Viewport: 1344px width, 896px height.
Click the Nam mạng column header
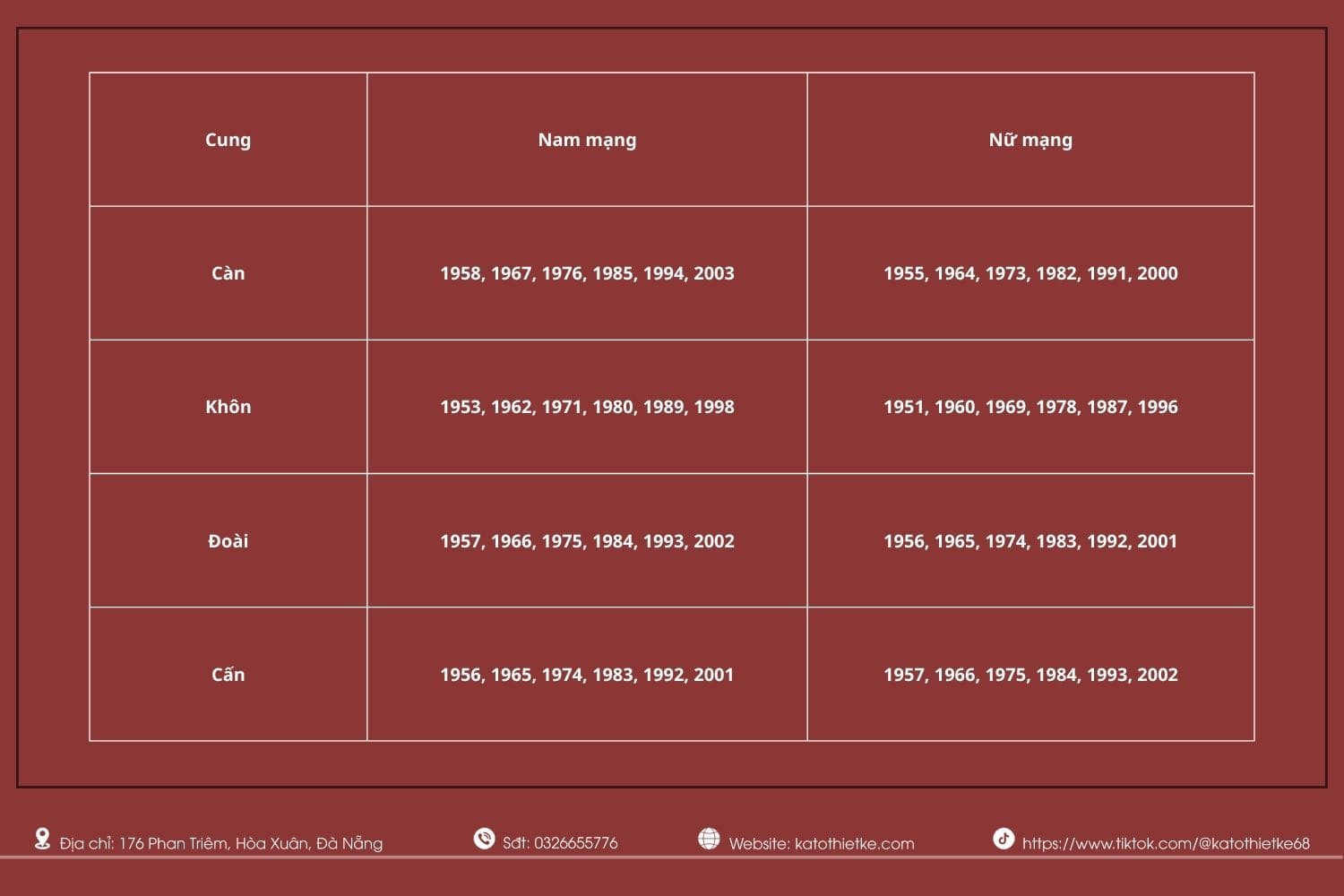[587, 140]
